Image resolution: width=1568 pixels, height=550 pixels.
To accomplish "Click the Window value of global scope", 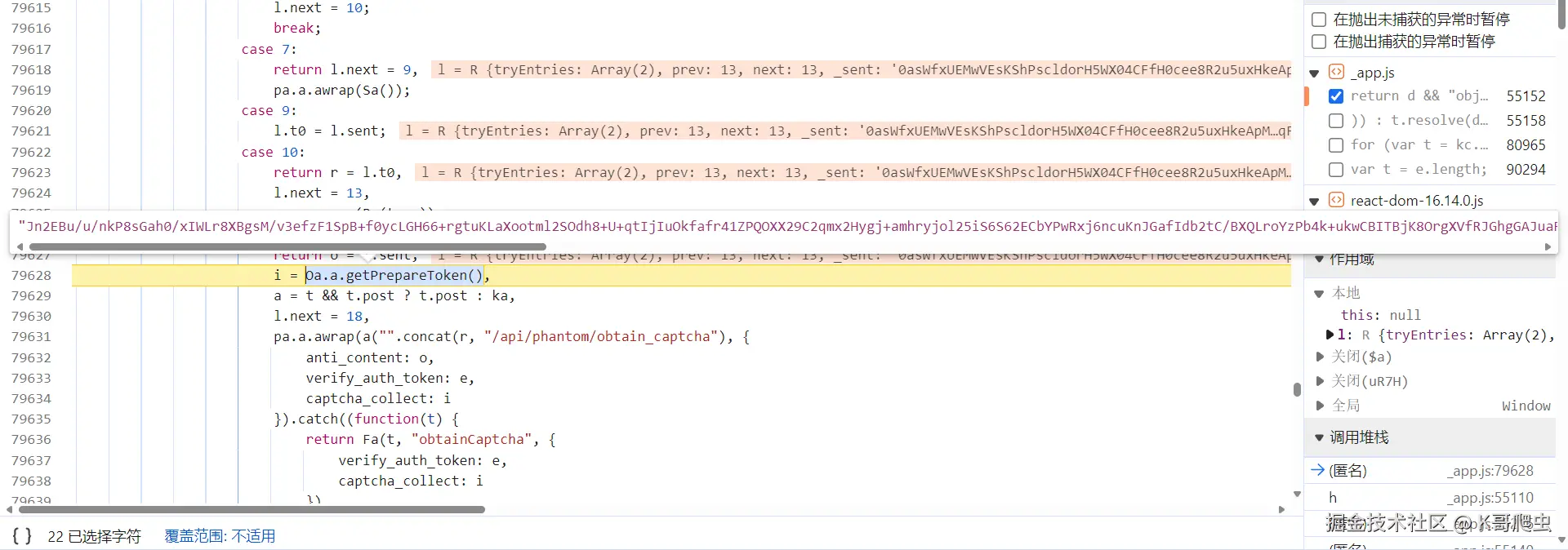I will (1526, 406).
